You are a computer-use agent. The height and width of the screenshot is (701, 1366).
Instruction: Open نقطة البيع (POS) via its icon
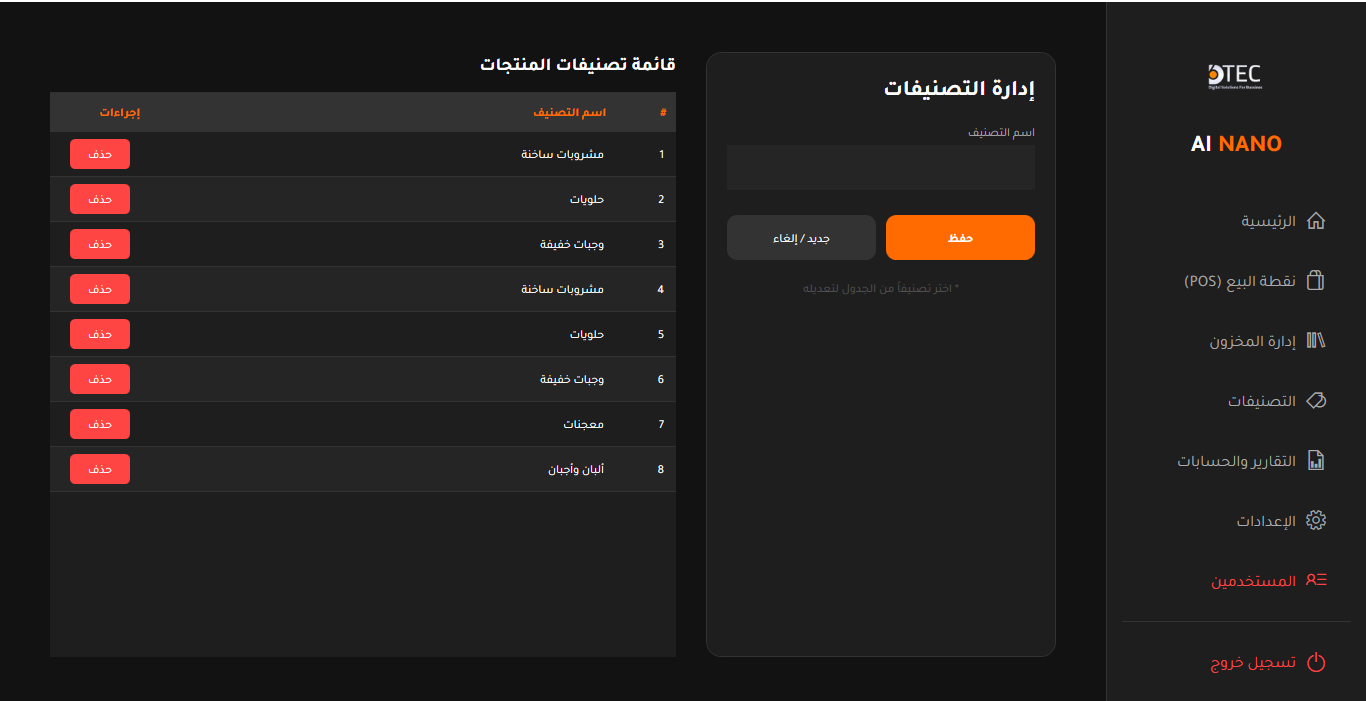point(1317,280)
